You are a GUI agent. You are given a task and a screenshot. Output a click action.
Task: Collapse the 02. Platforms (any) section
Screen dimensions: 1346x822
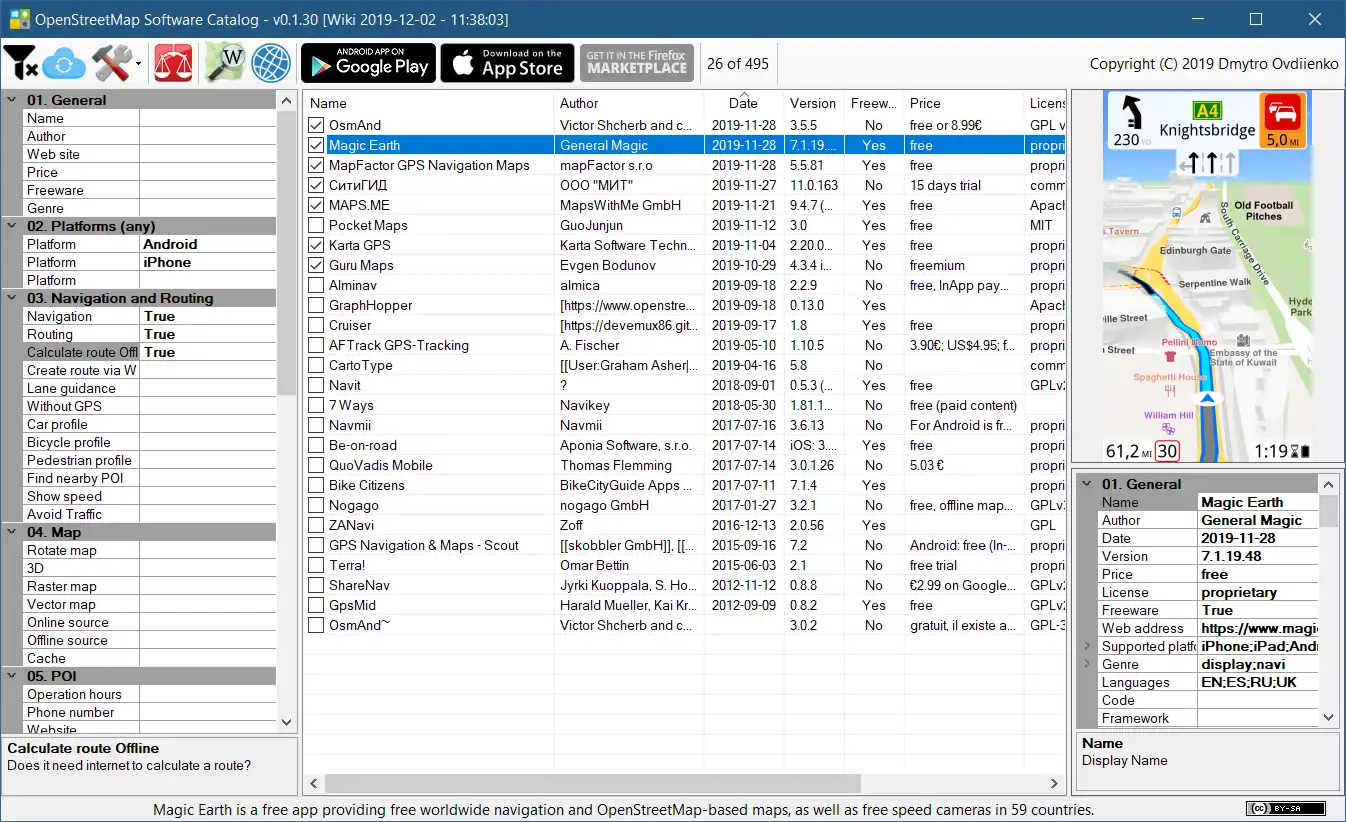[12, 226]
